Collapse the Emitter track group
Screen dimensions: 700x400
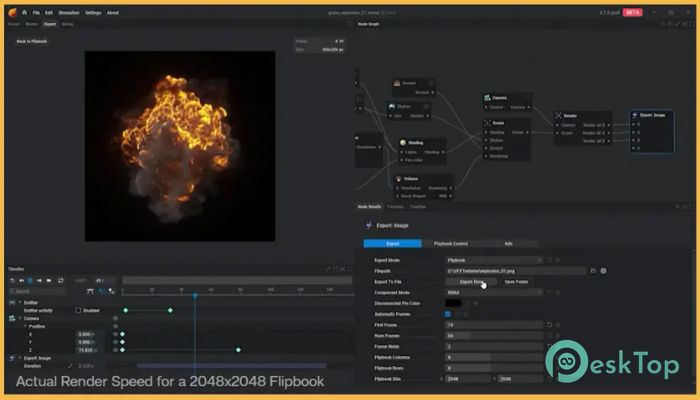pyautogui.click(x=20, y=302)
